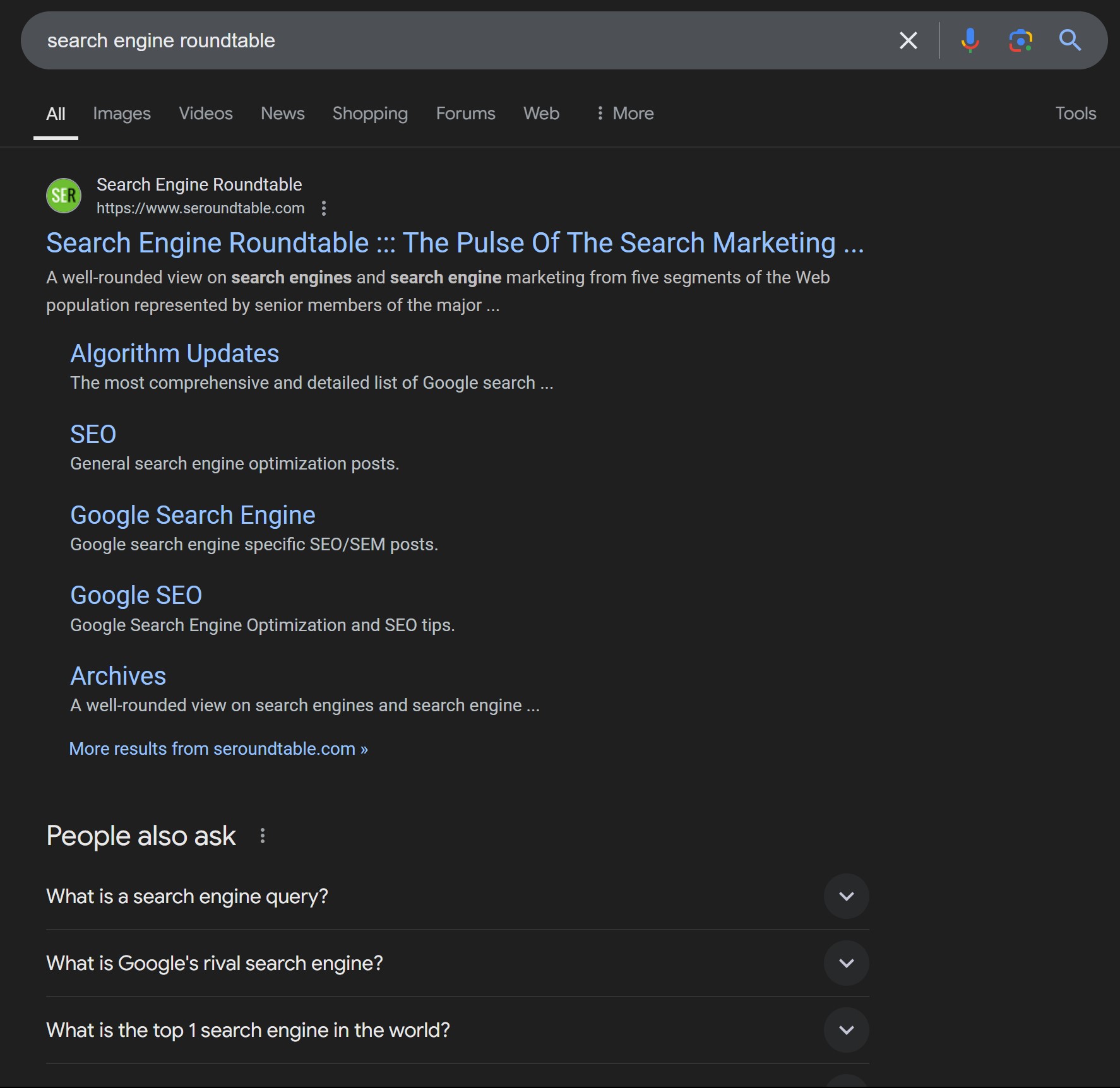Click the https://www.seroundtable.com URL text
This screenshot has height=1088, width=1120.
tap(201, 208)
